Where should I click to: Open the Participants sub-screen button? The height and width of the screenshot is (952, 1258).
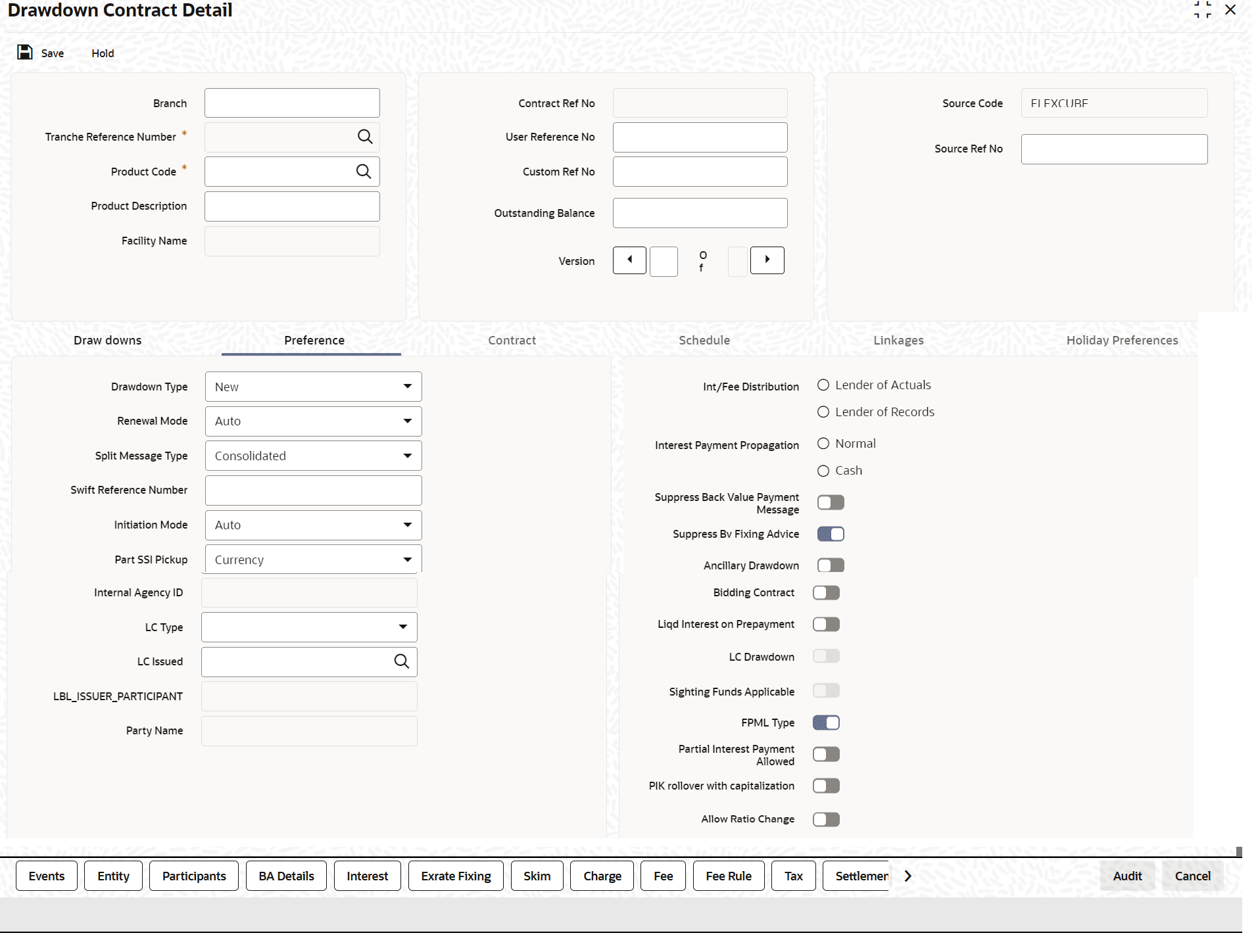point(194,876)
